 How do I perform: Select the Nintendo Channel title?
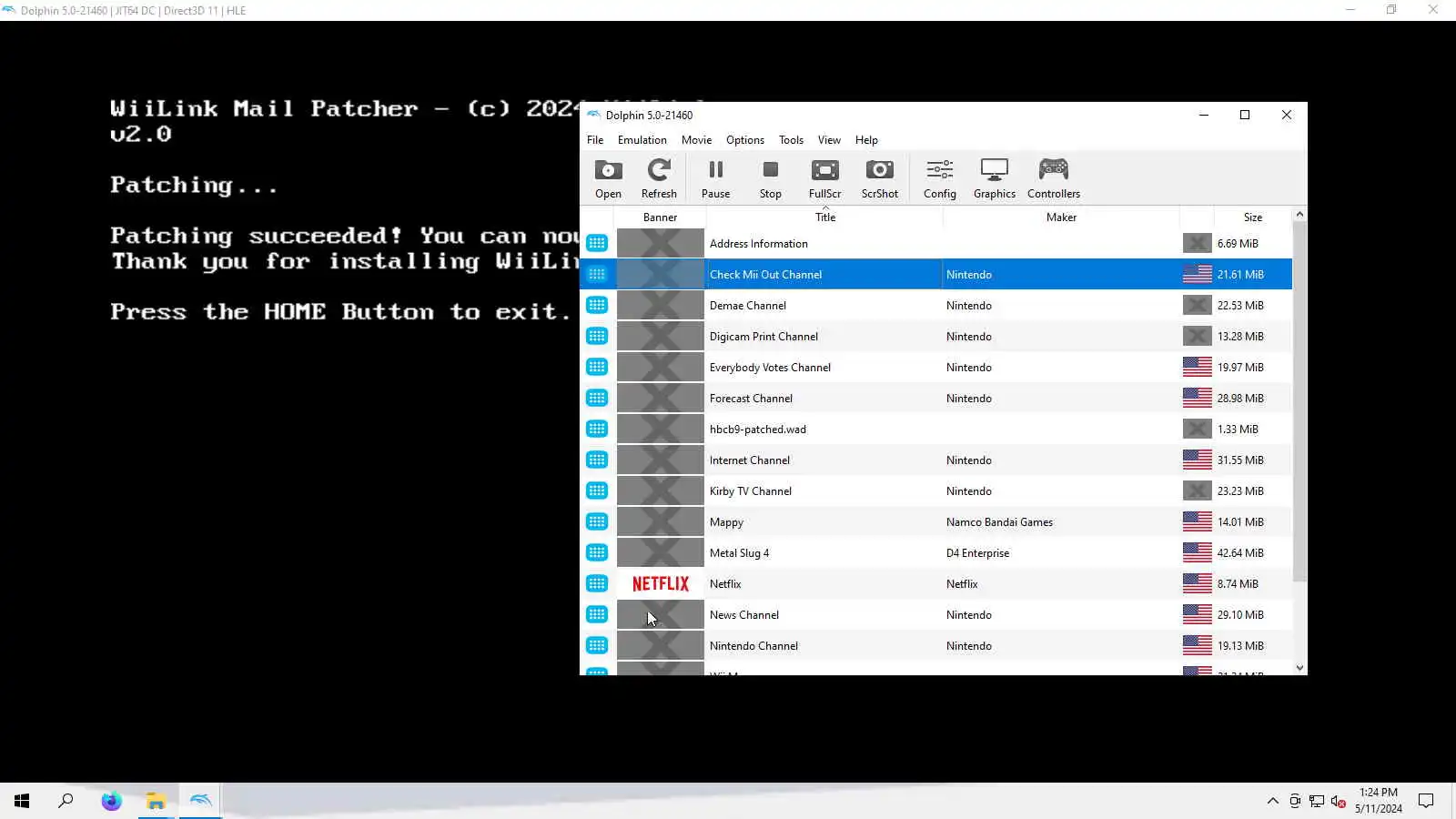click(753, 646)
